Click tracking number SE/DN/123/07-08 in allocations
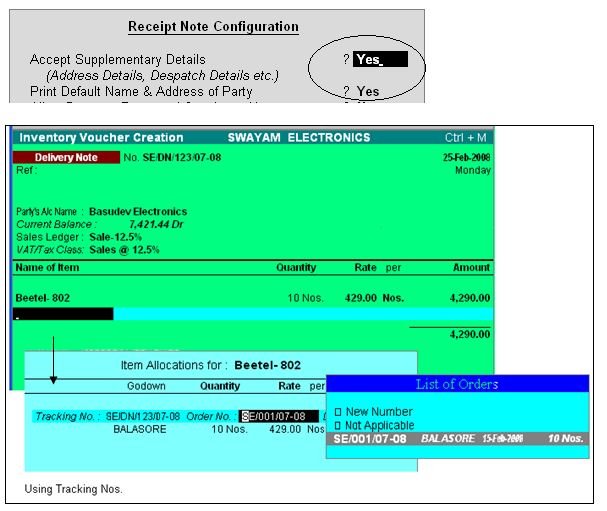Image resolution: width=607 pixels, height=511 pixels. tap(143, 417)
